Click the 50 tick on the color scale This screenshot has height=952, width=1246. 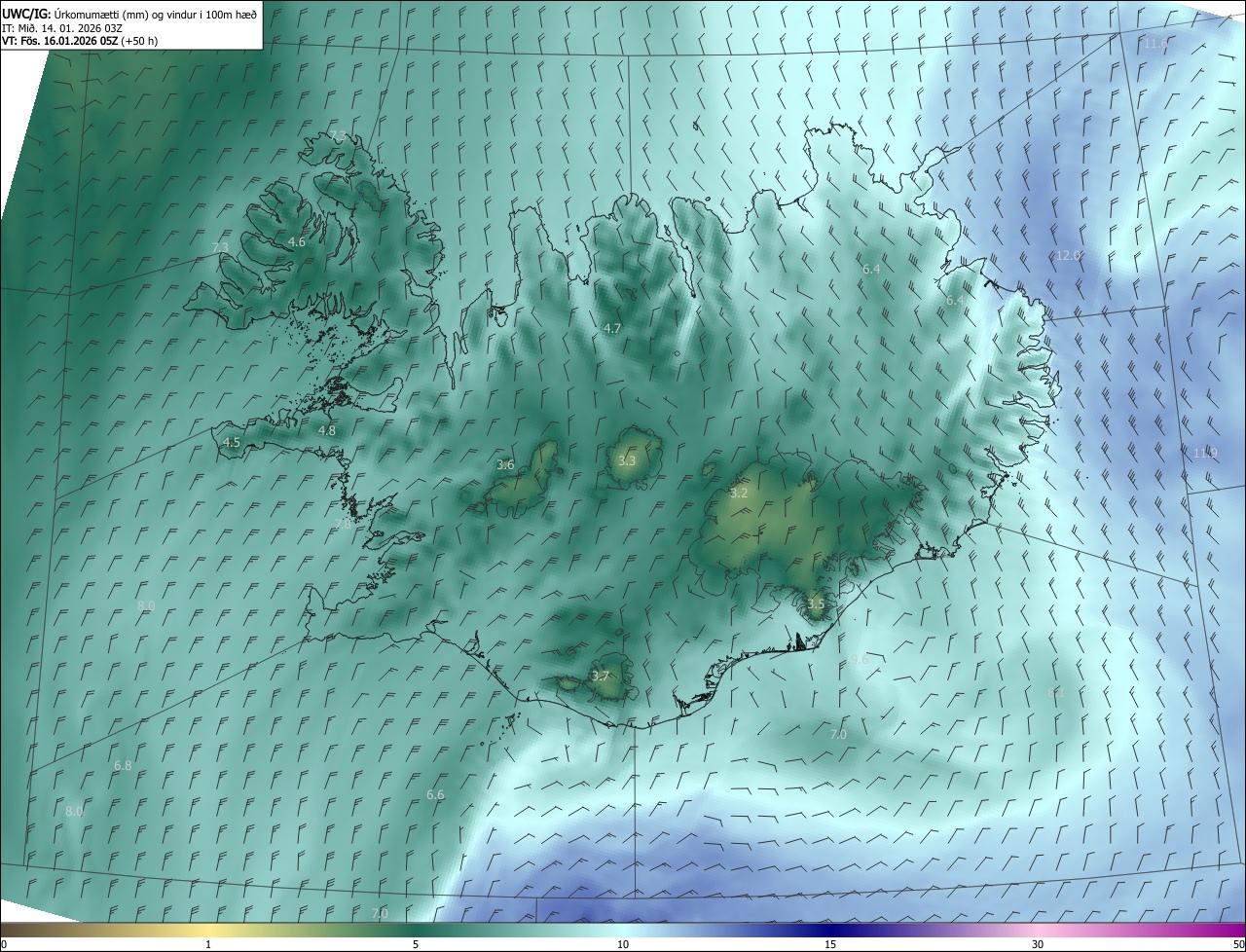coord(1238,944)
